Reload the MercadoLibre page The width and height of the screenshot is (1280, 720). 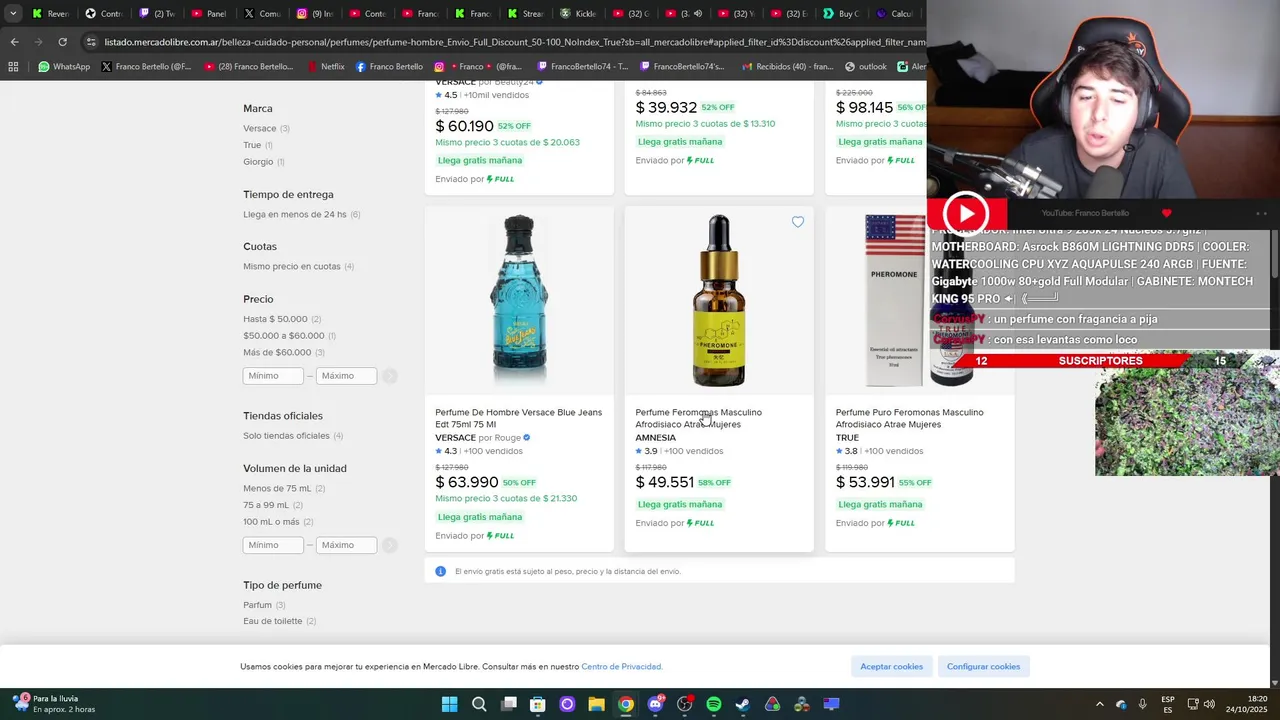tap(62, 42)
